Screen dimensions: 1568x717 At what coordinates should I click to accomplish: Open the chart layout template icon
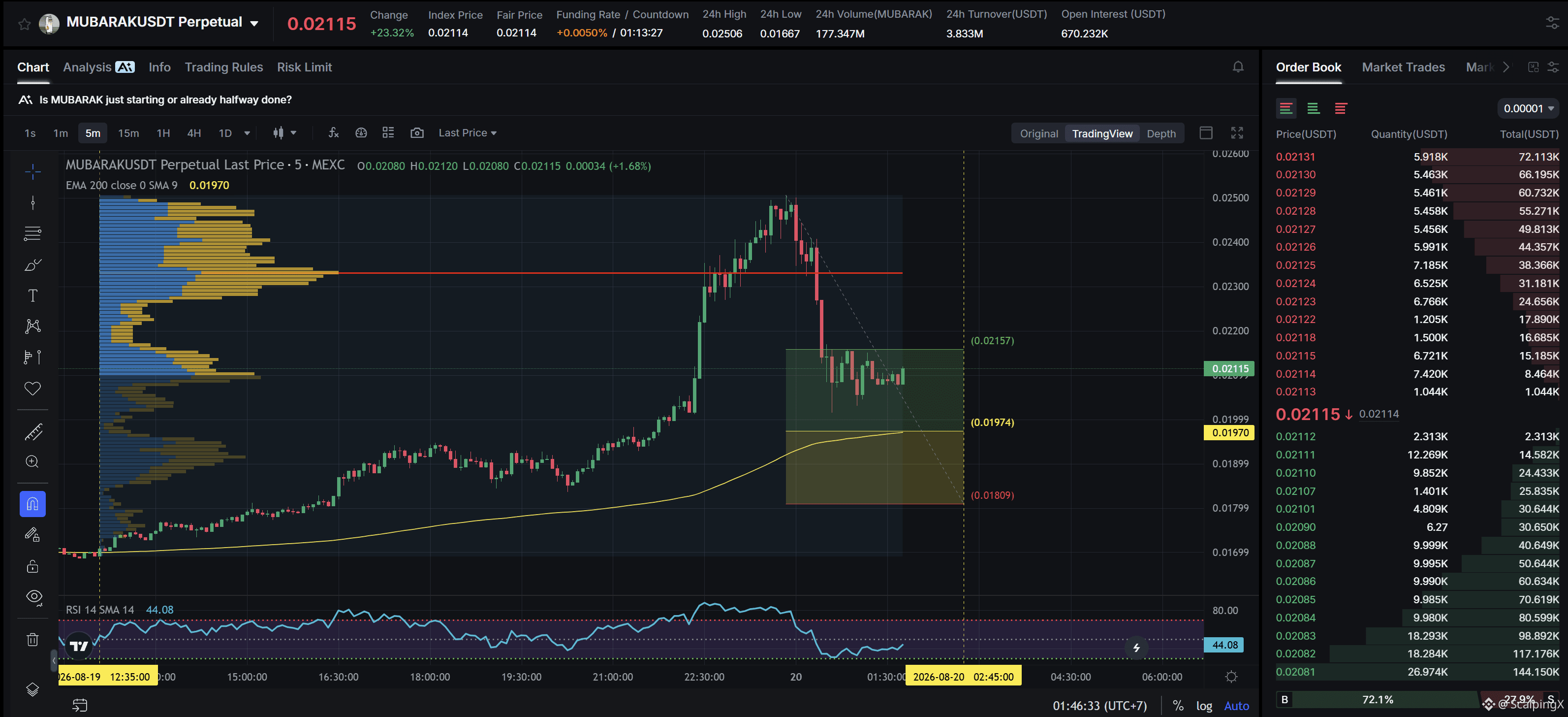click(388, 133)
